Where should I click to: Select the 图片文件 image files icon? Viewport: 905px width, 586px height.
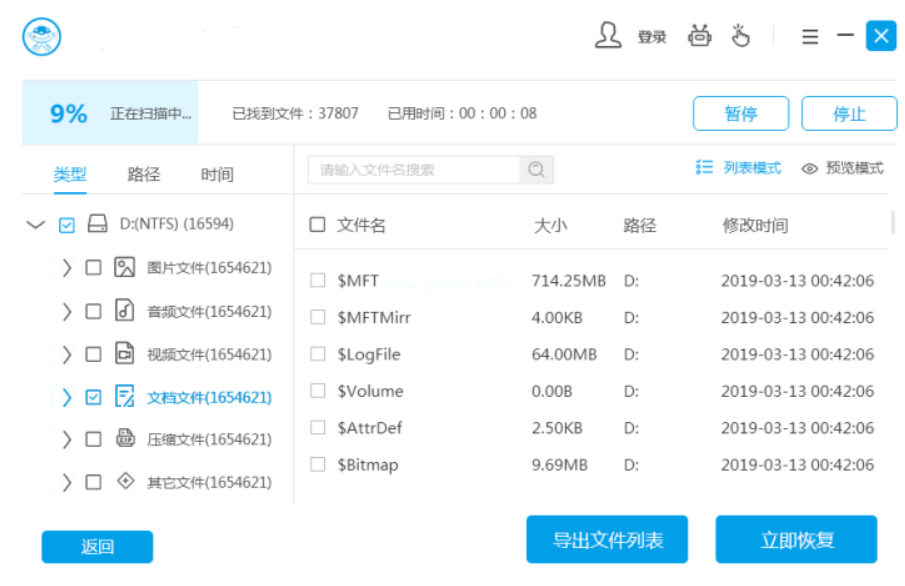(124, 268)
